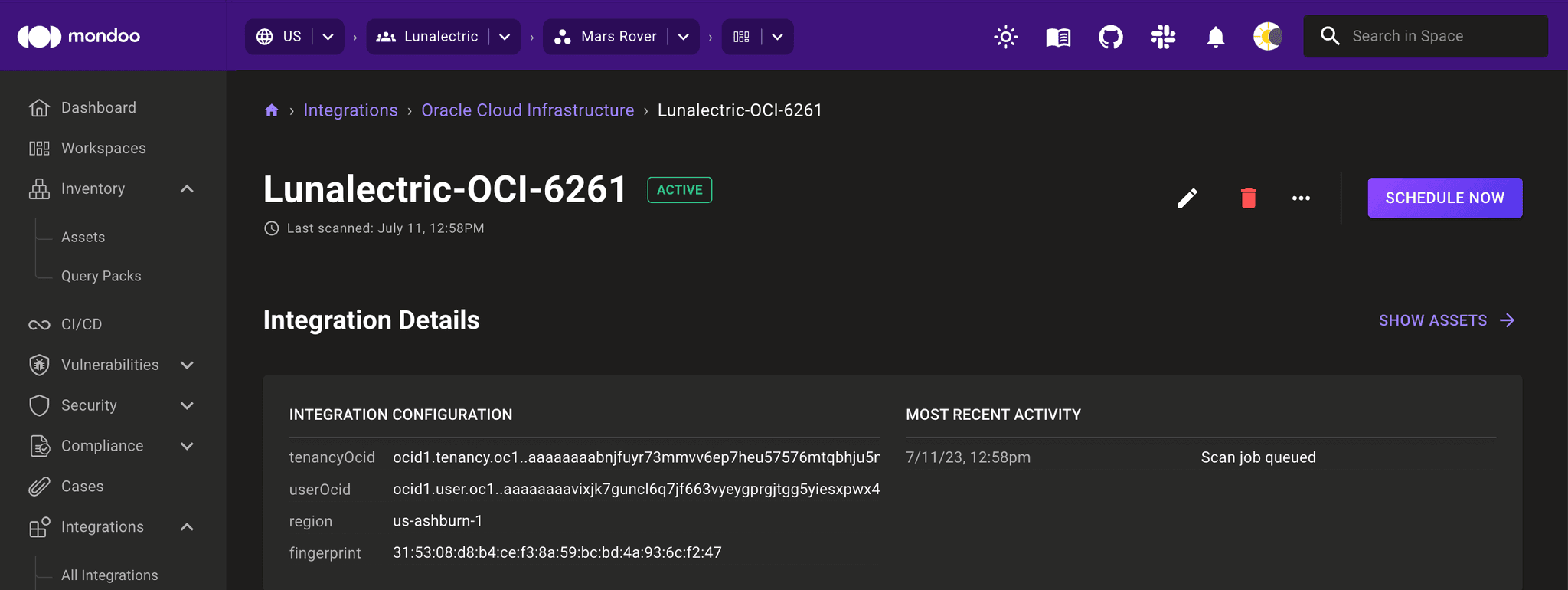Click the Cases paperclip icon
Screen dimensions: 1568x590
coord(39,487)
